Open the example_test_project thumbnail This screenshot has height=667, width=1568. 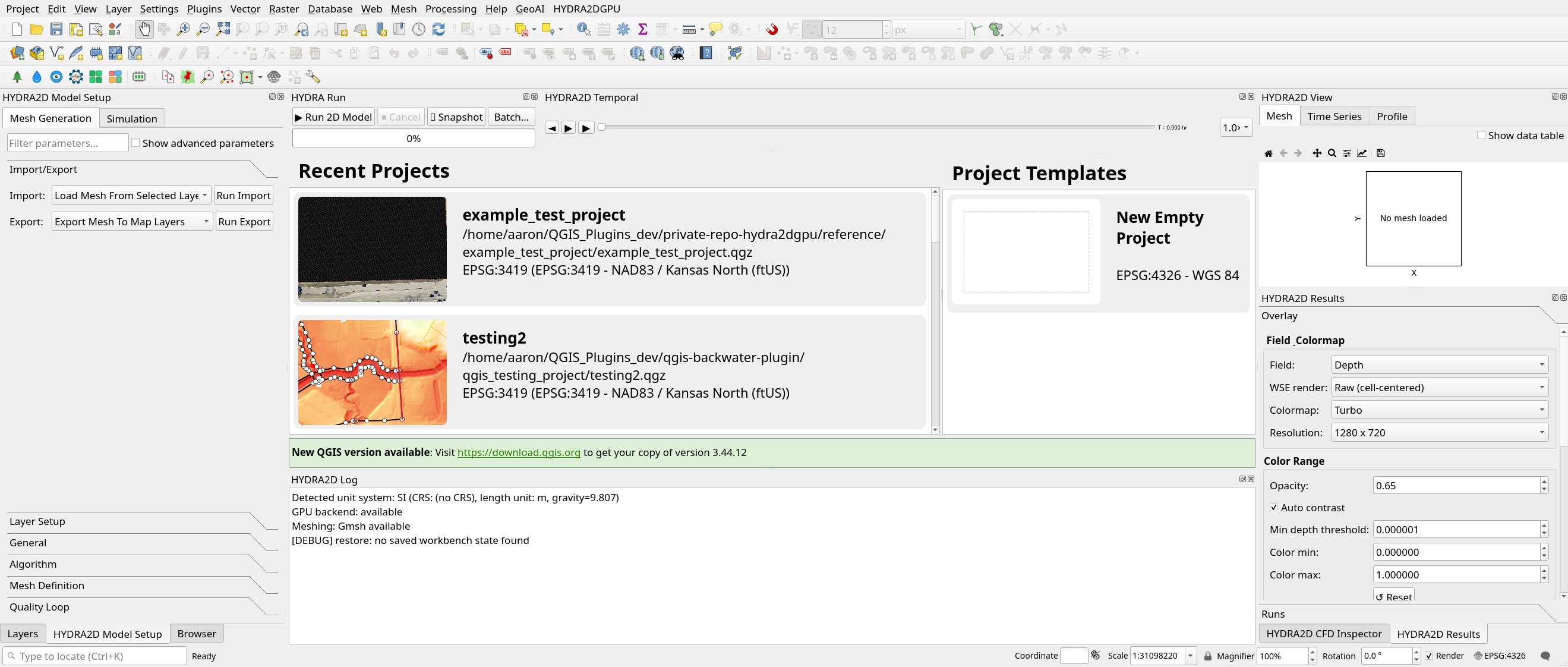pyautogui.click(x=372, y=249)
